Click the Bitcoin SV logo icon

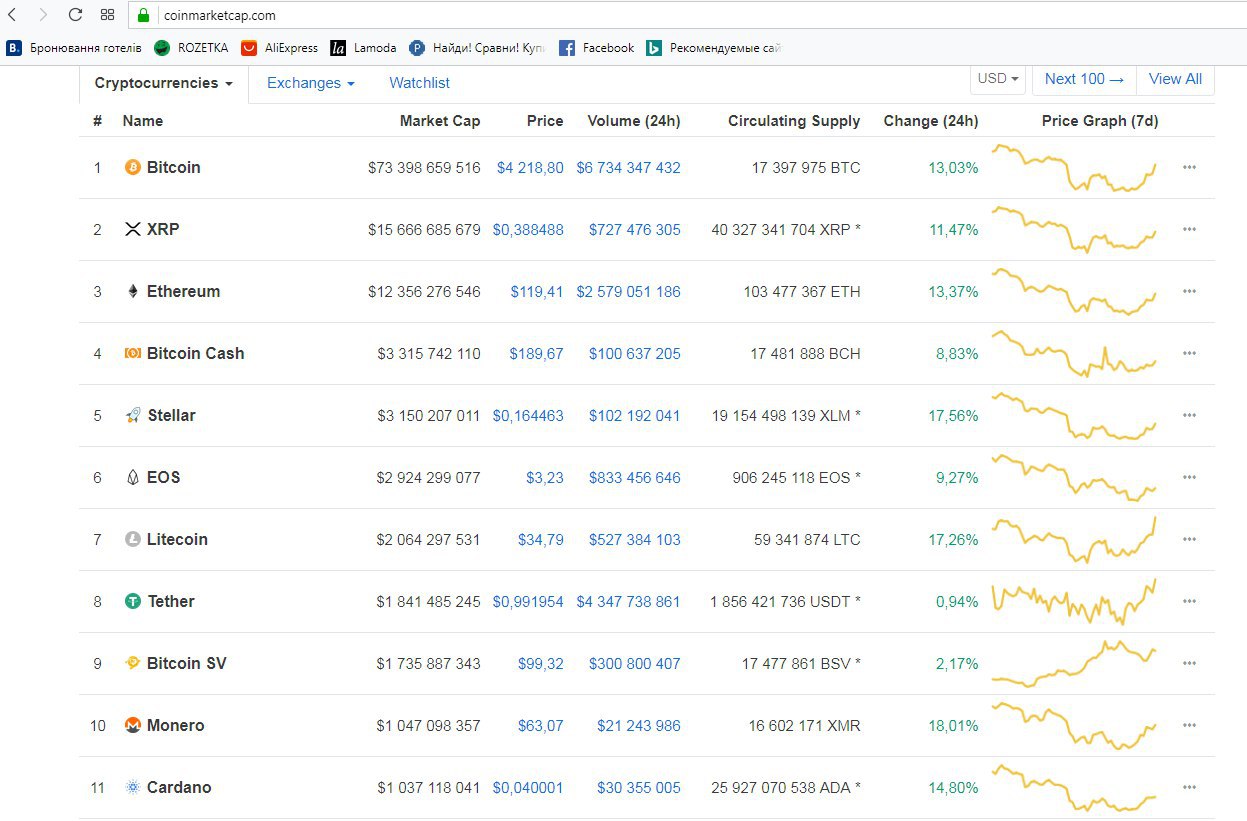click(132, 663)
